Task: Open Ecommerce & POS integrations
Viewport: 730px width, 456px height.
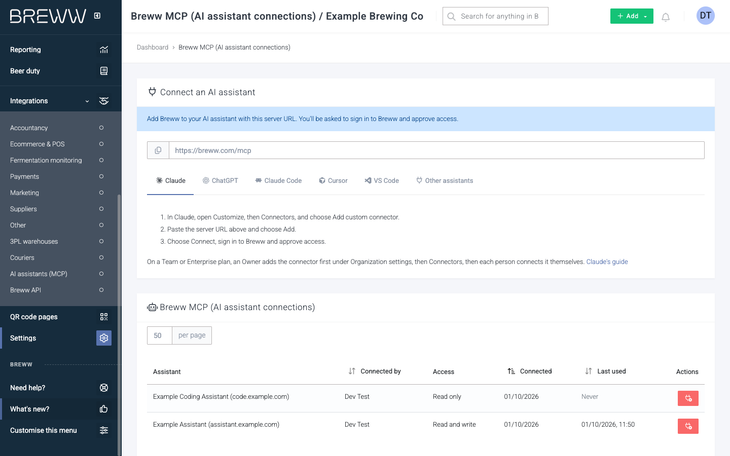Action: pyautogui.click(x=37, y=144)
